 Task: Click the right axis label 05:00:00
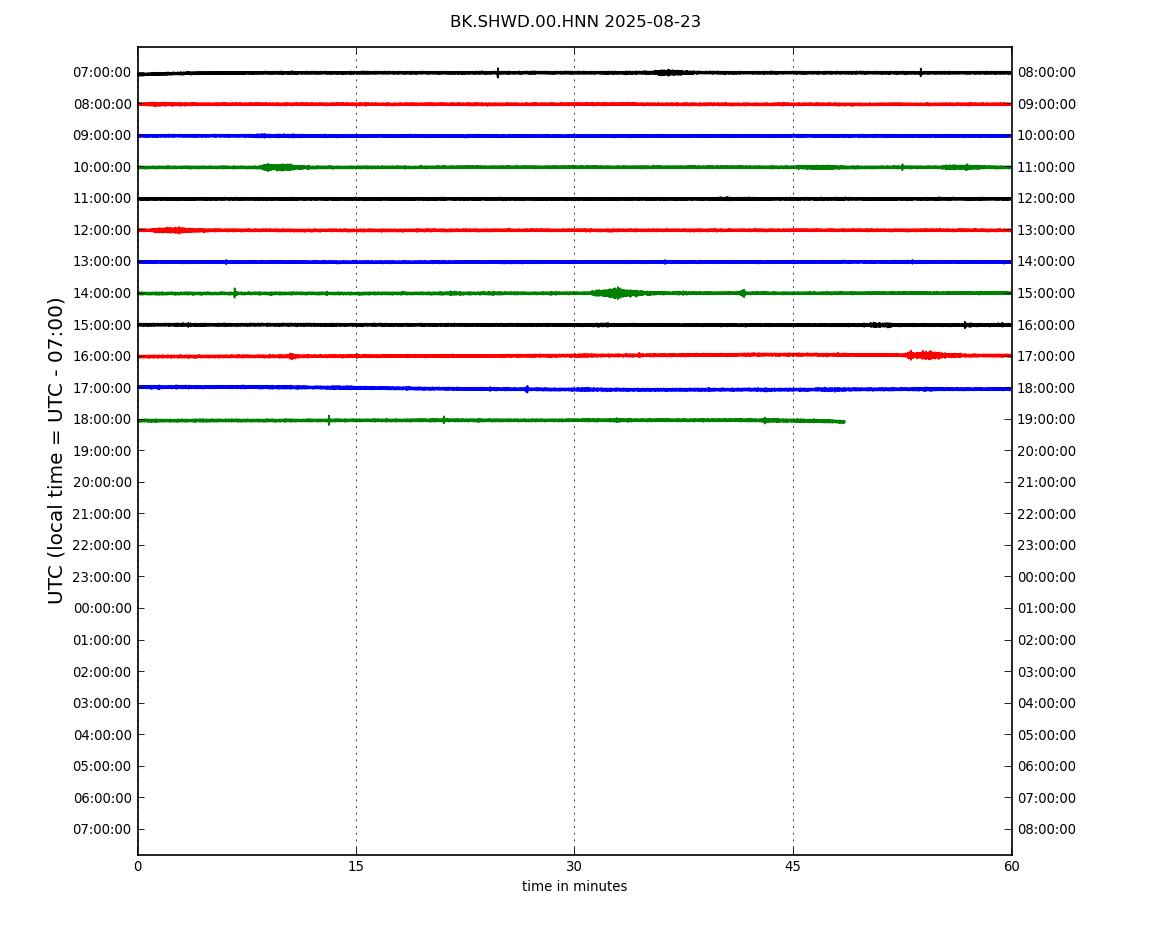1047,735
